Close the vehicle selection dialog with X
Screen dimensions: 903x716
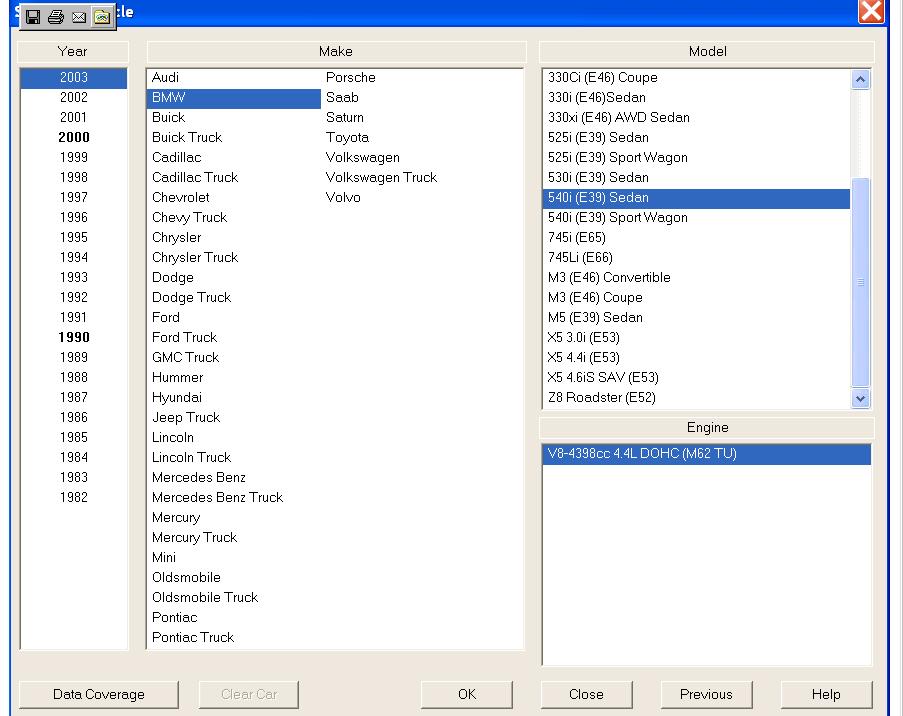(871, 11)
